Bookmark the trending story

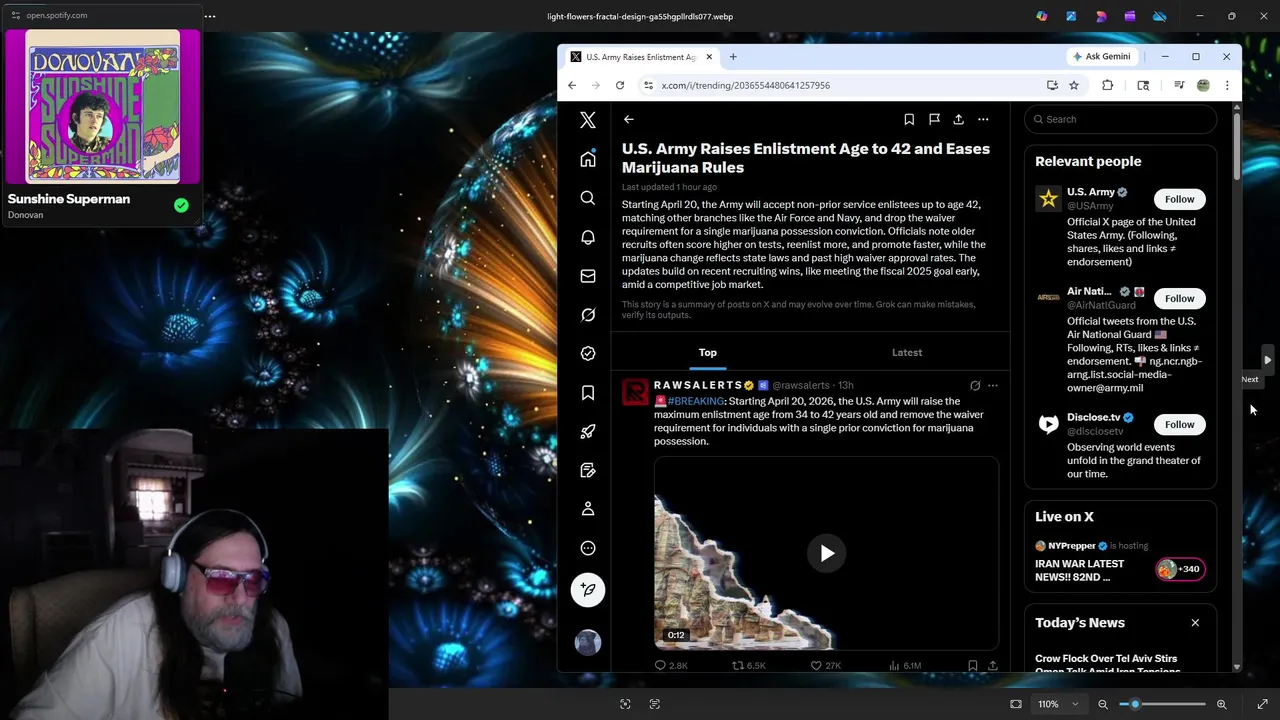pos(909,119)
